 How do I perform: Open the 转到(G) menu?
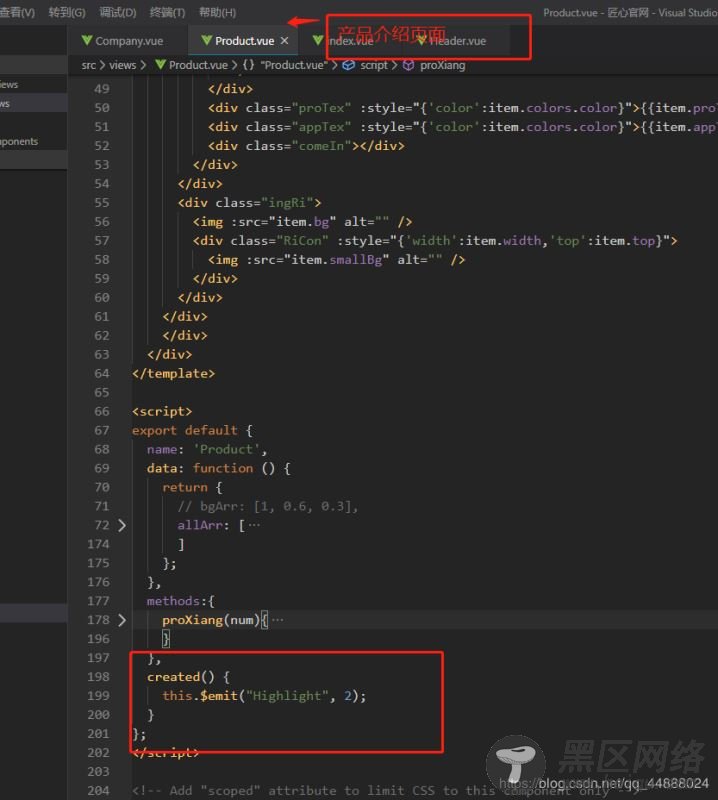pyautogui.click(x=67, y=12)
